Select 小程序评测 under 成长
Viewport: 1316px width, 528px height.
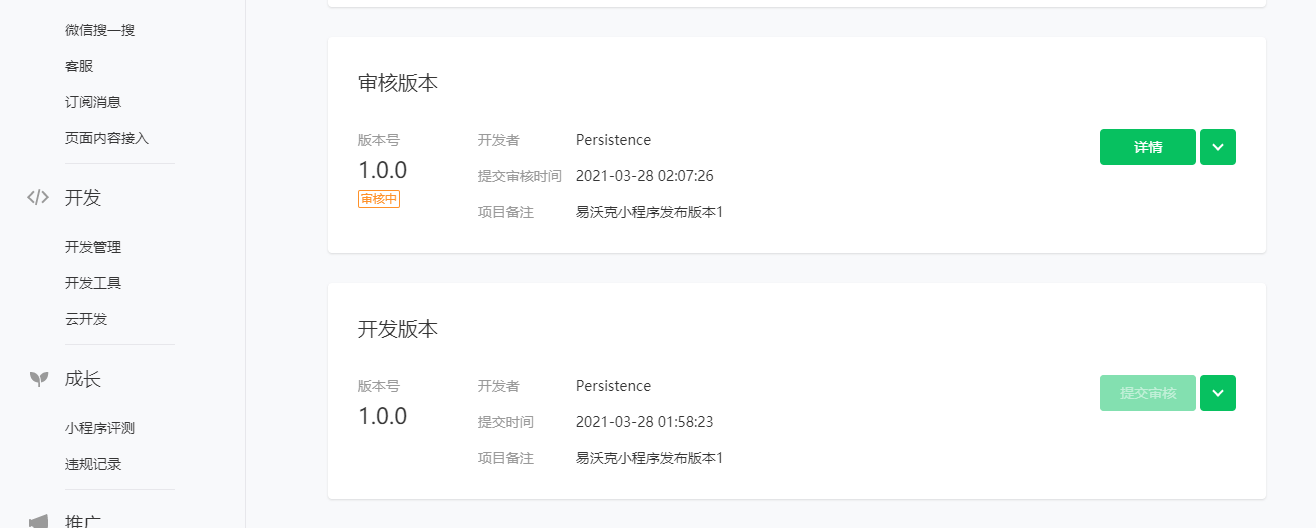(x=100, y=428)
